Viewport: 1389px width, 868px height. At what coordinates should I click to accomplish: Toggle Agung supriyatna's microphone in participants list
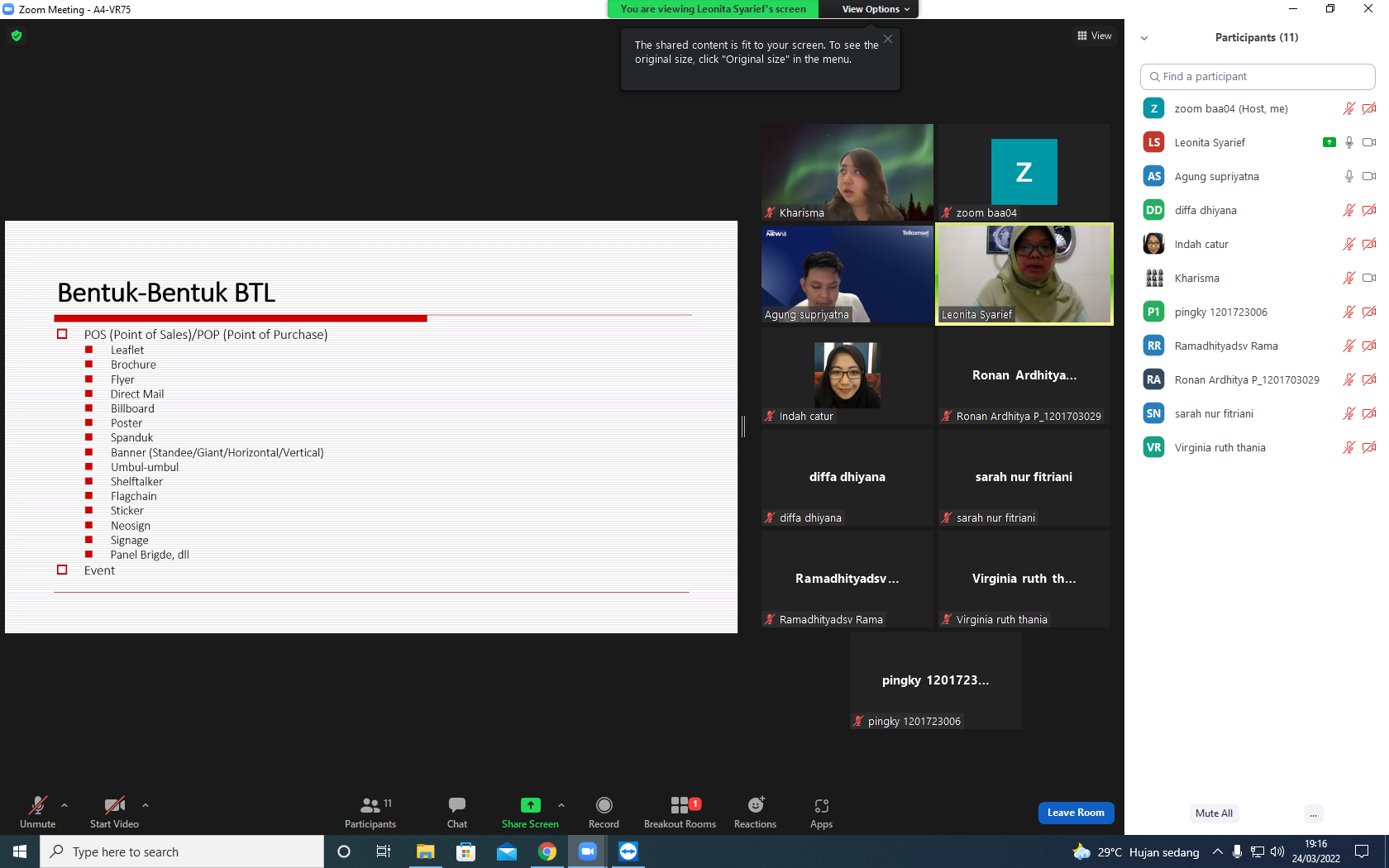pos(1348,176)
